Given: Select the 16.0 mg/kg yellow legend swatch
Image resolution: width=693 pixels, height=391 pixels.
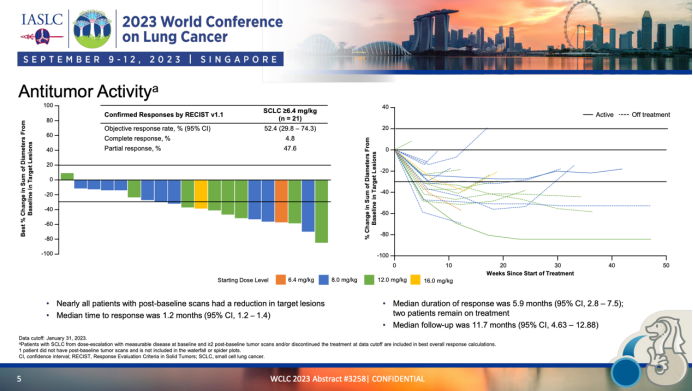Looking at the screenshot, I should tap(415, 280).
